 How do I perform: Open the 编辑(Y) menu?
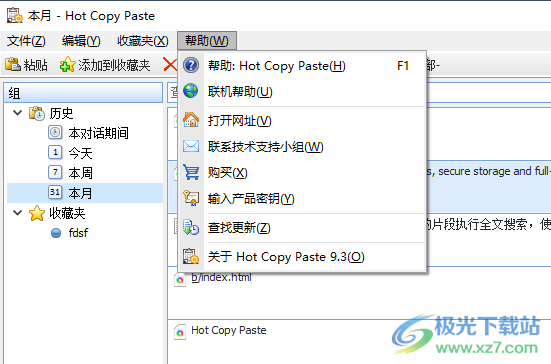click(x=81, y=41)
